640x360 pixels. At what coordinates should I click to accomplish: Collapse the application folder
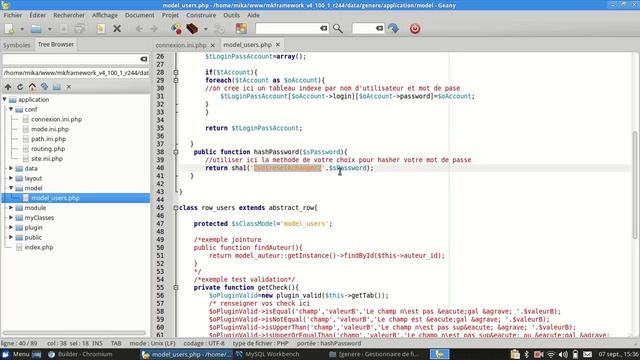point(4,99)
